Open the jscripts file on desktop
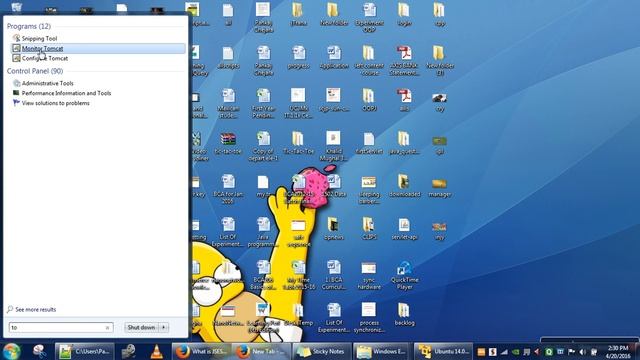Image resolution: width=640 pixels, height=360 pixels. click(228, 58)
